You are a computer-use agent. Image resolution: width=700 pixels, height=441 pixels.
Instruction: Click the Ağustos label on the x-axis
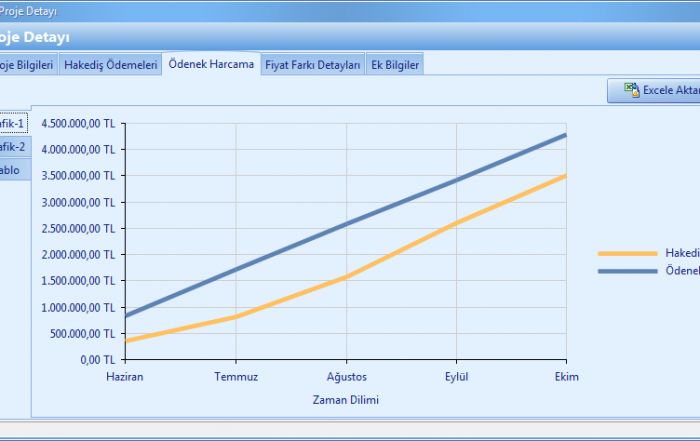coord(347,377)
